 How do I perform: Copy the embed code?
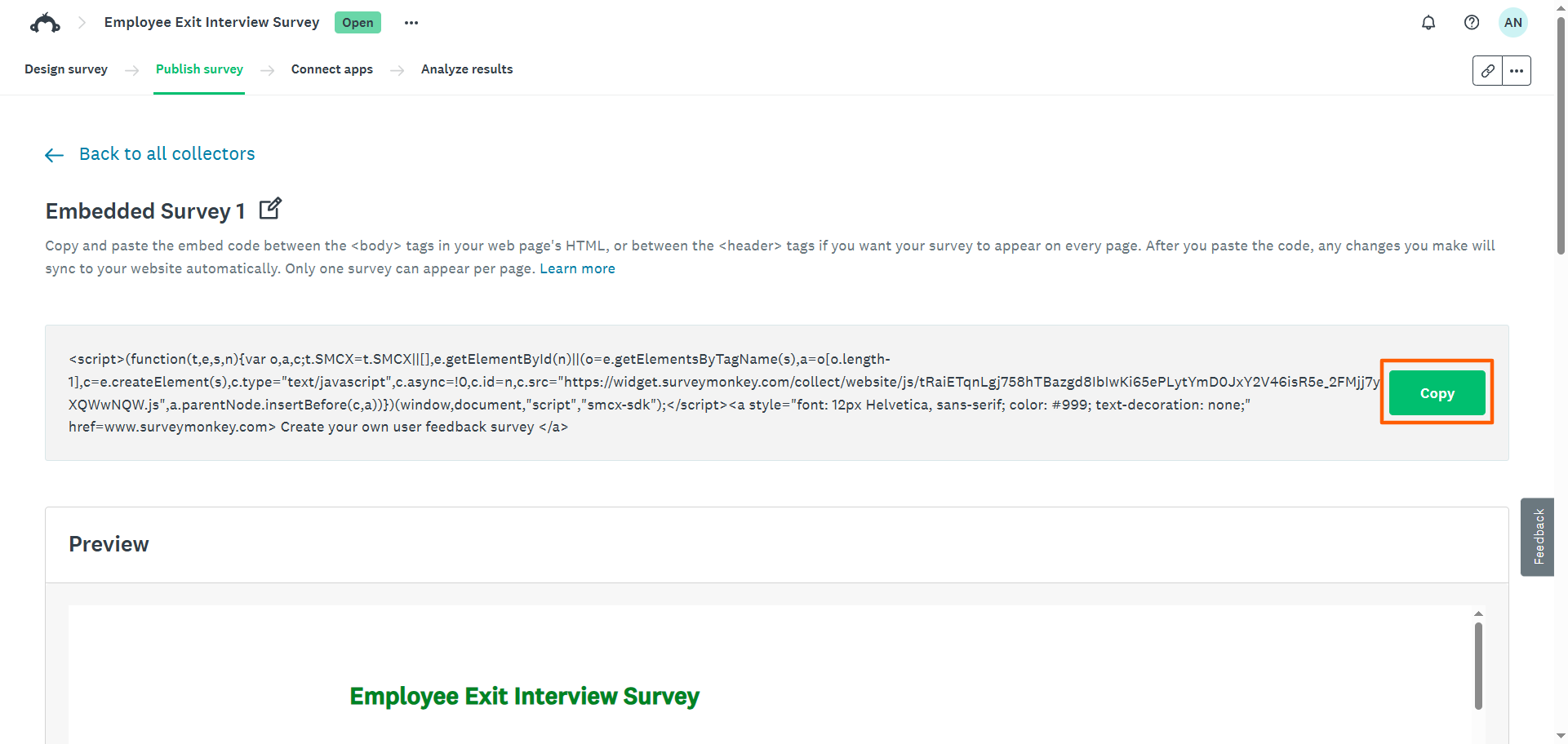click(x=1437, y=393)
